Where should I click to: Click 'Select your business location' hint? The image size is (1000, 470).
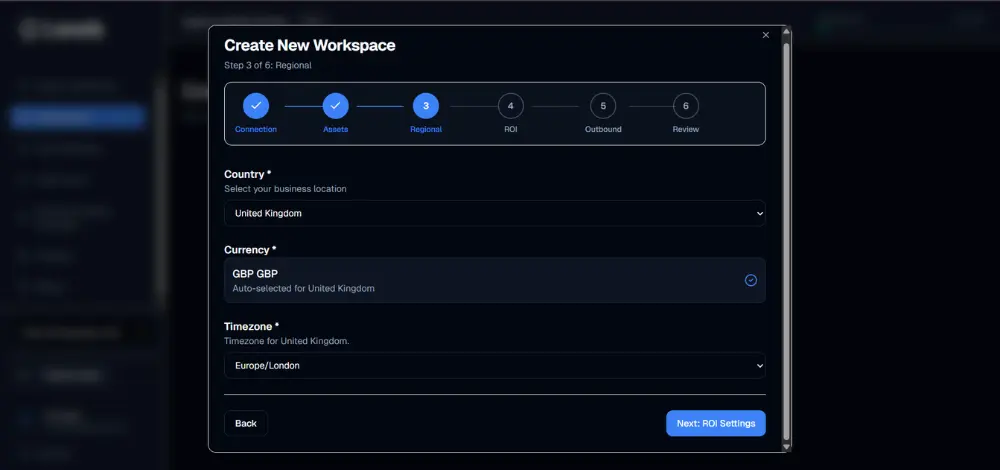286,189
